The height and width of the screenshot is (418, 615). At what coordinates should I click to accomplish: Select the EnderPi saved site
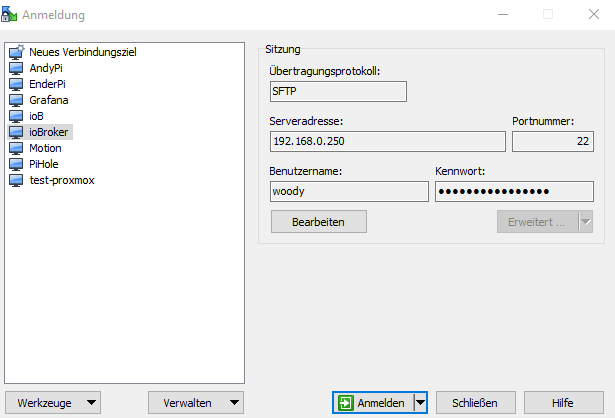tap(47, 84)
